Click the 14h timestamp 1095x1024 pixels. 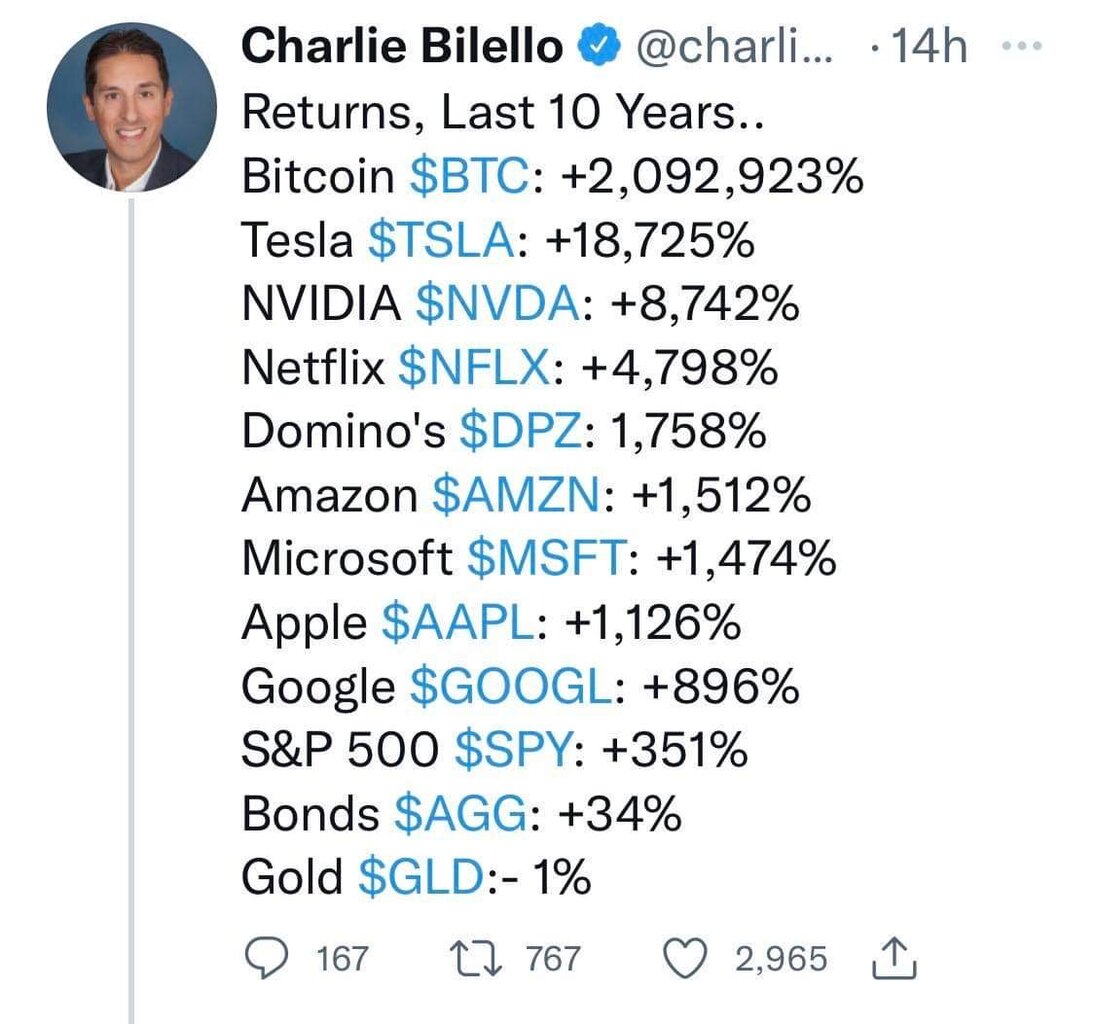click(926, 47)
